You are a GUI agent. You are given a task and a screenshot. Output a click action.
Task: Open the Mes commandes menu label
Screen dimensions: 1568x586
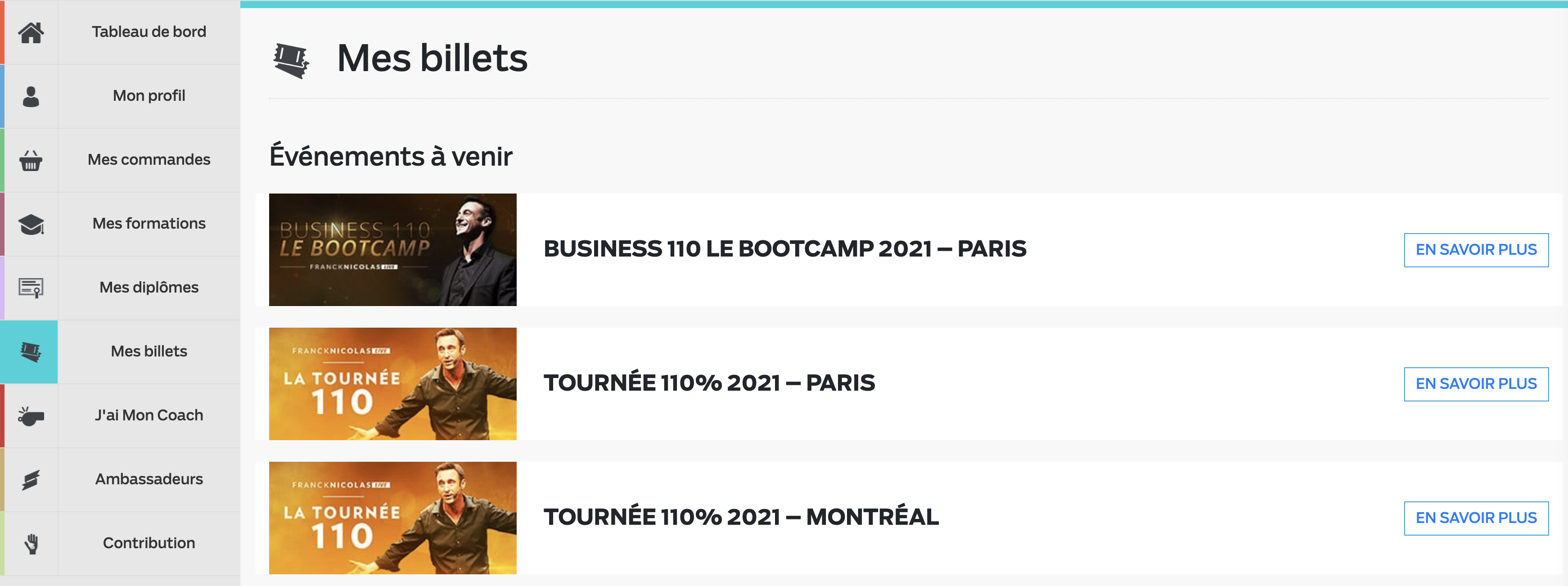[149, 159]
